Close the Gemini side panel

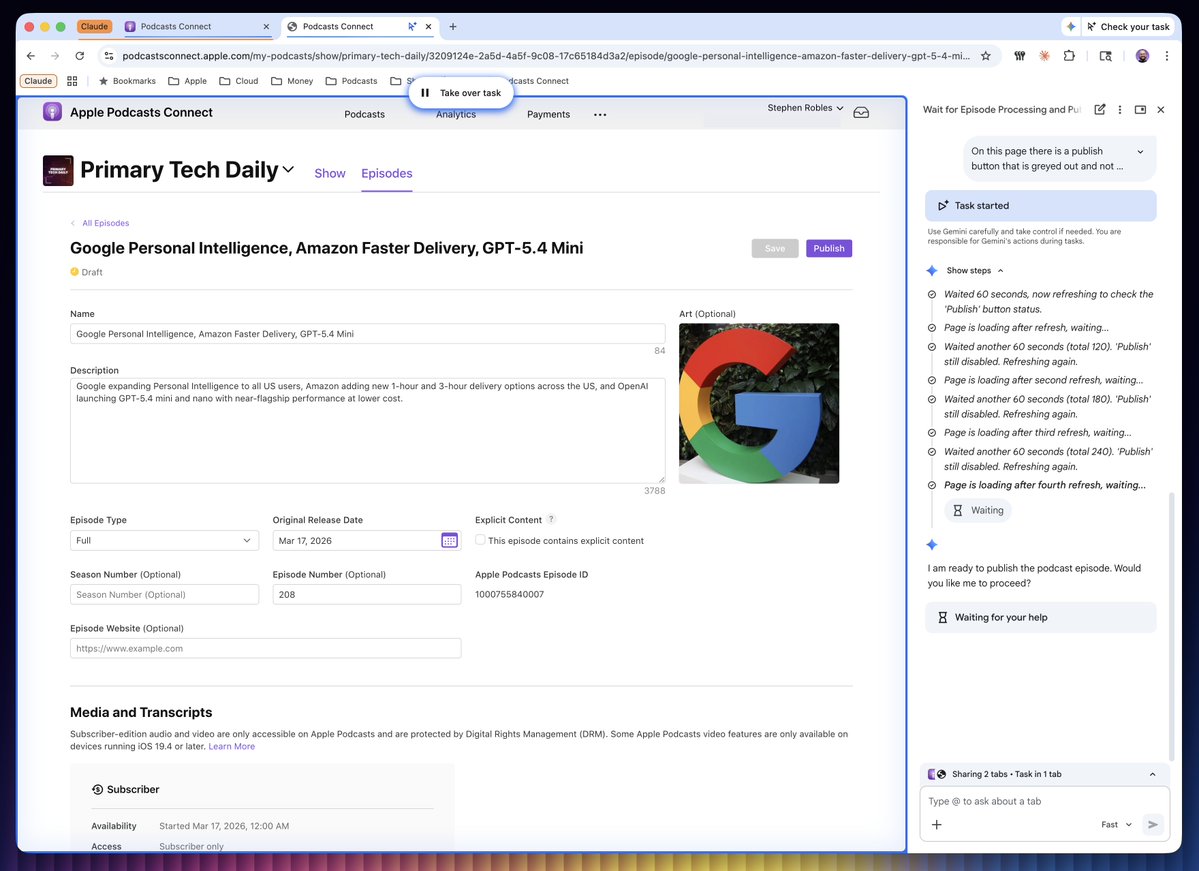1161,109
